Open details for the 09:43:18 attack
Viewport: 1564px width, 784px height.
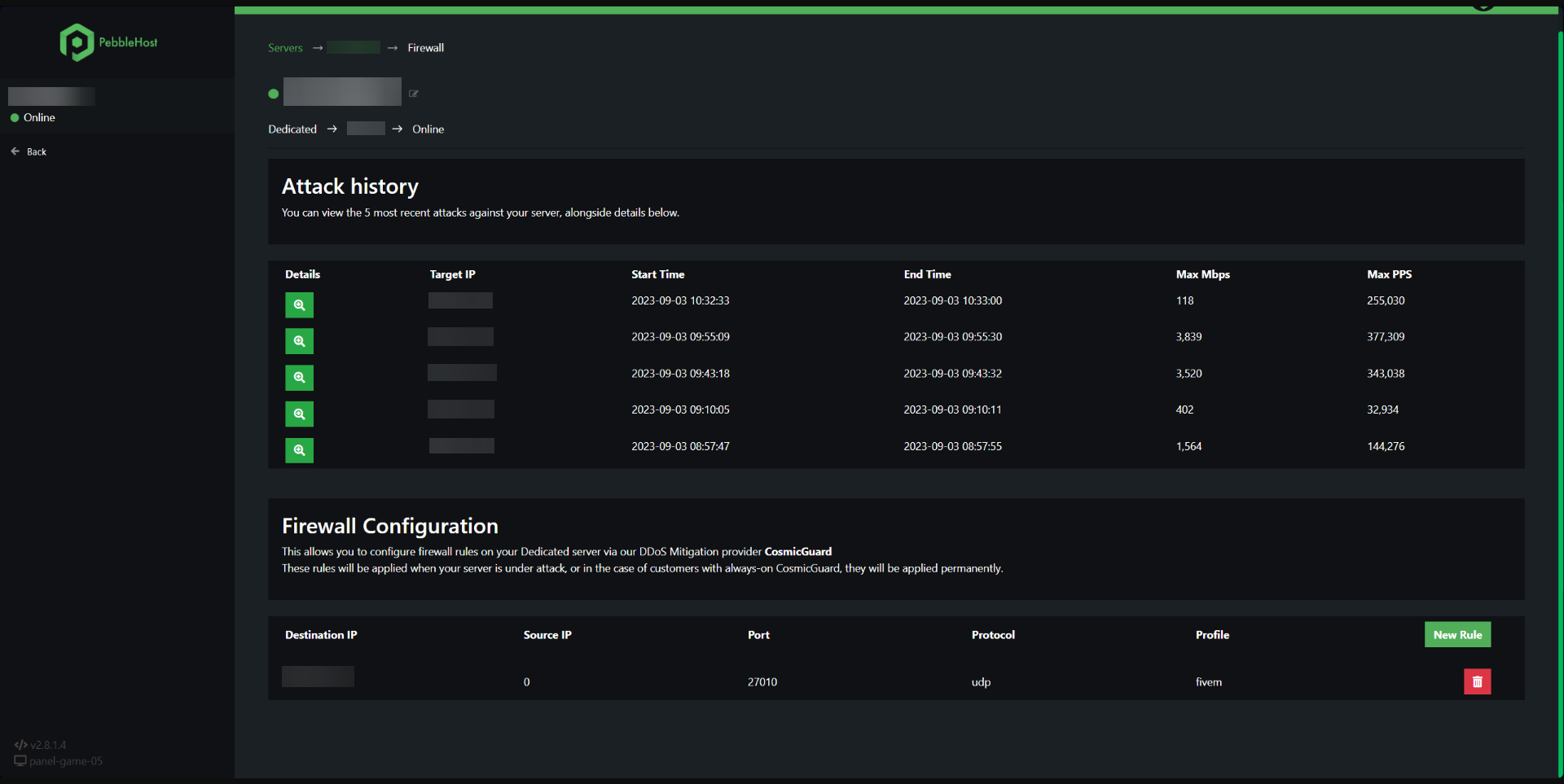[x=299, y=378]
